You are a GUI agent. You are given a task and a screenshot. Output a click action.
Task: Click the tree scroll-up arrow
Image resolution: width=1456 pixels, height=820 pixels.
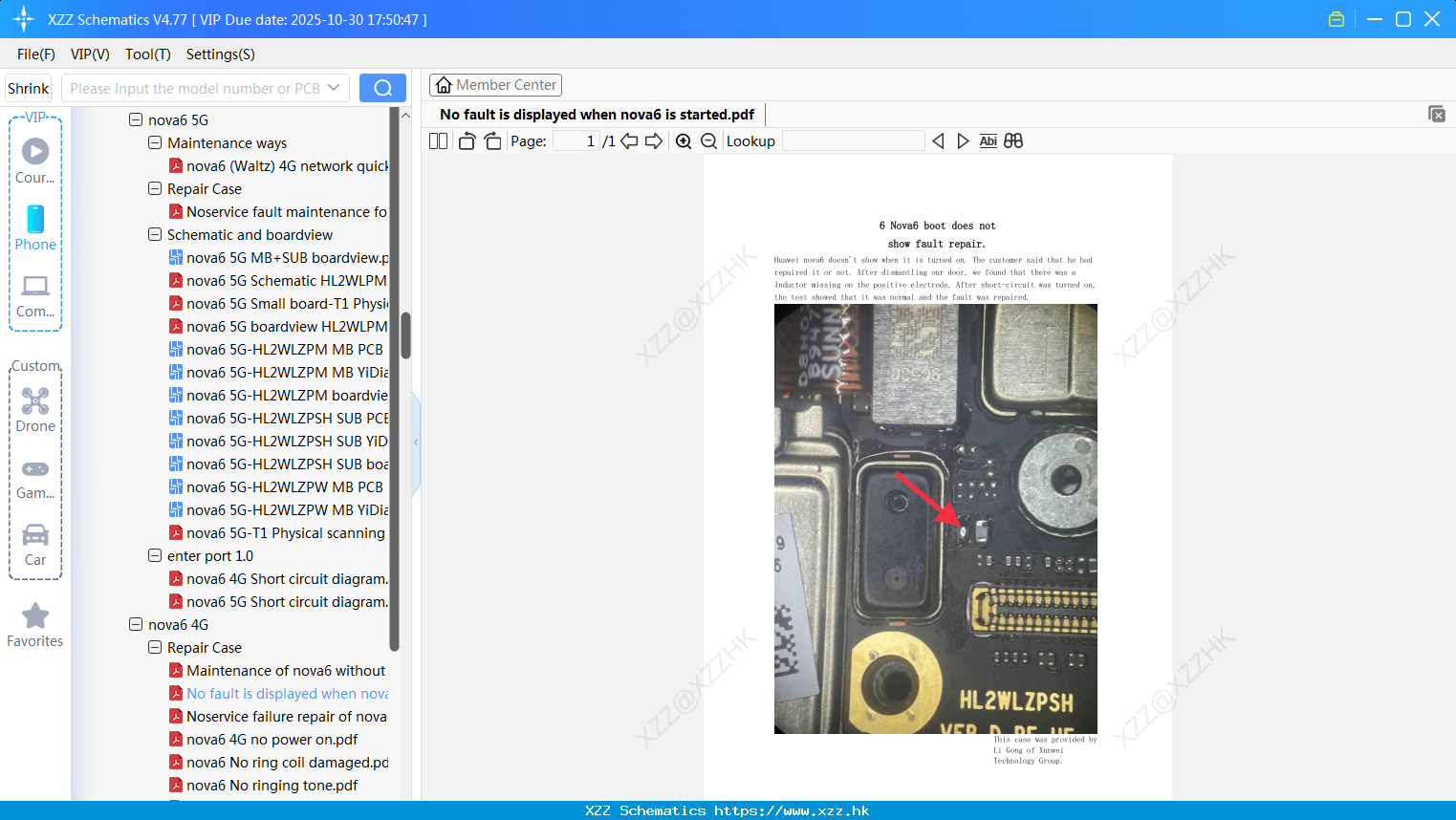coord(405,116)
